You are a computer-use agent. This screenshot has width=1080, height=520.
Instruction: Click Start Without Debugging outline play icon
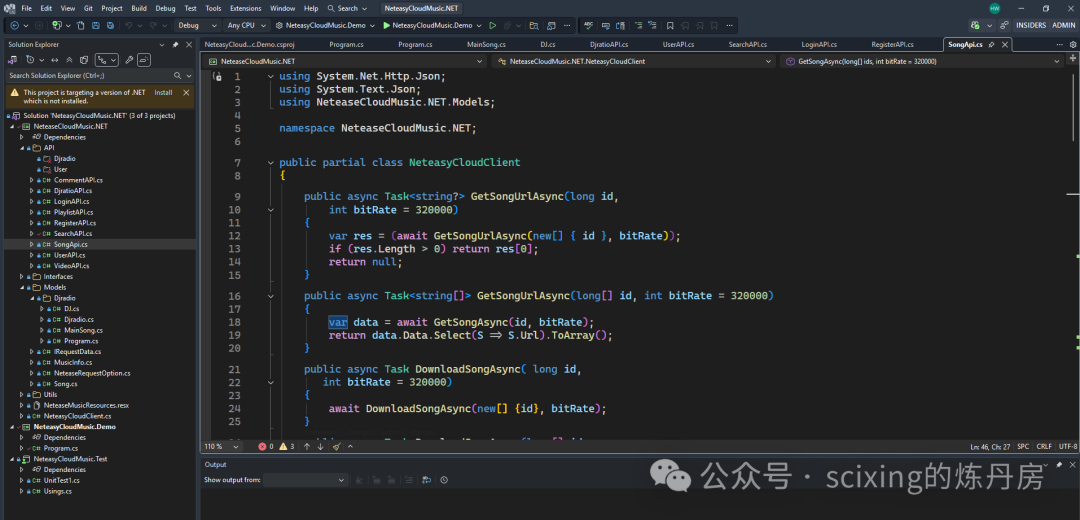(x=492, y=25)
